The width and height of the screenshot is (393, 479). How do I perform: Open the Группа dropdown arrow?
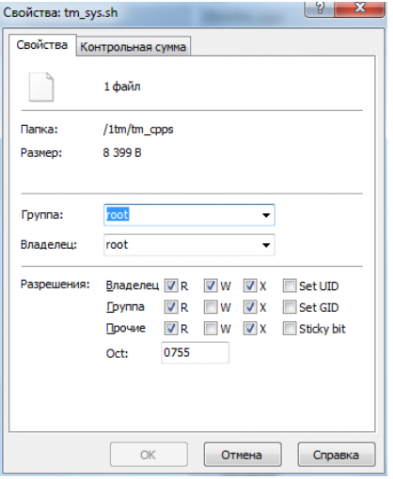(266, 215)
